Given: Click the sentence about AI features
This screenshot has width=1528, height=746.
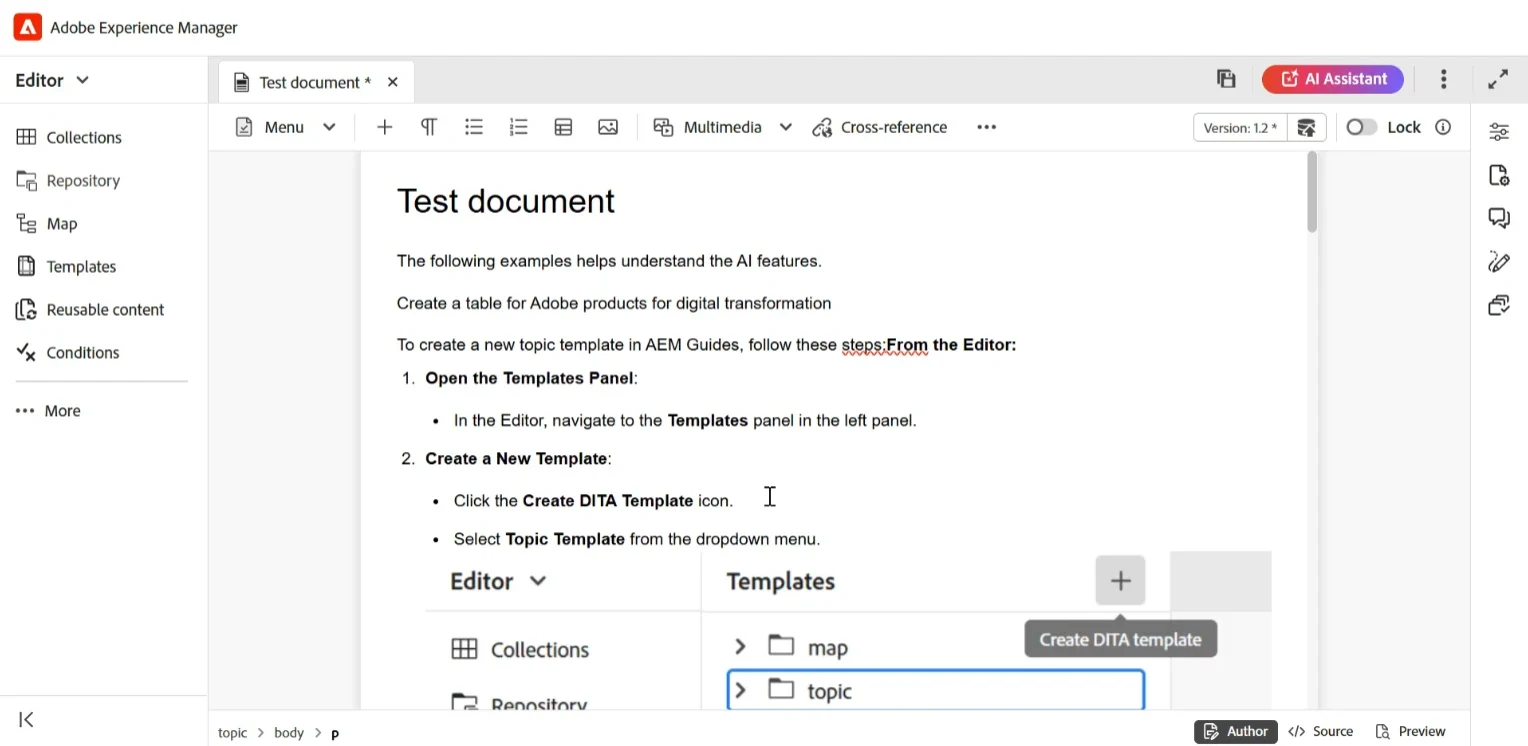Looking at the screenshot, I should pyautogui.click(x=609, y=261).
